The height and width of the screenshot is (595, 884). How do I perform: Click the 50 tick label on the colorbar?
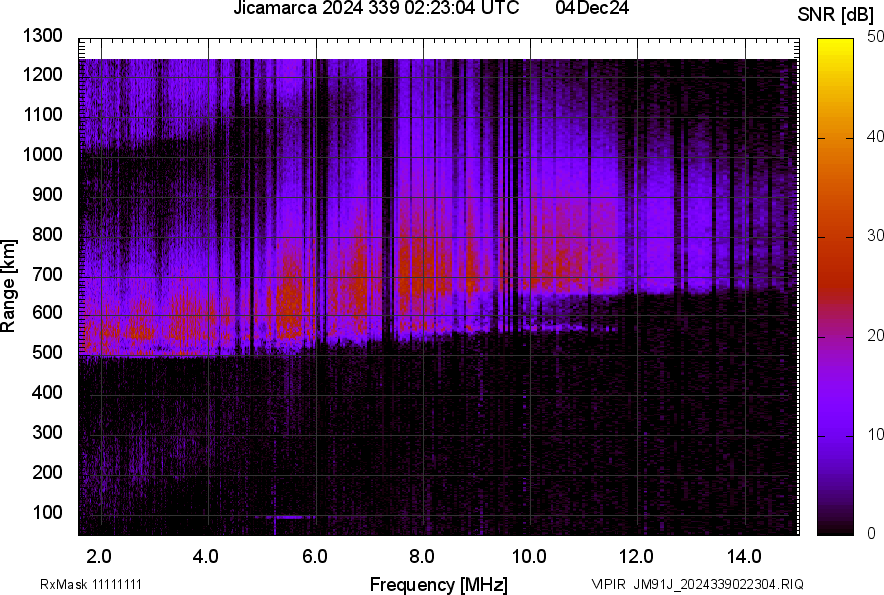[x=876, y=37]
